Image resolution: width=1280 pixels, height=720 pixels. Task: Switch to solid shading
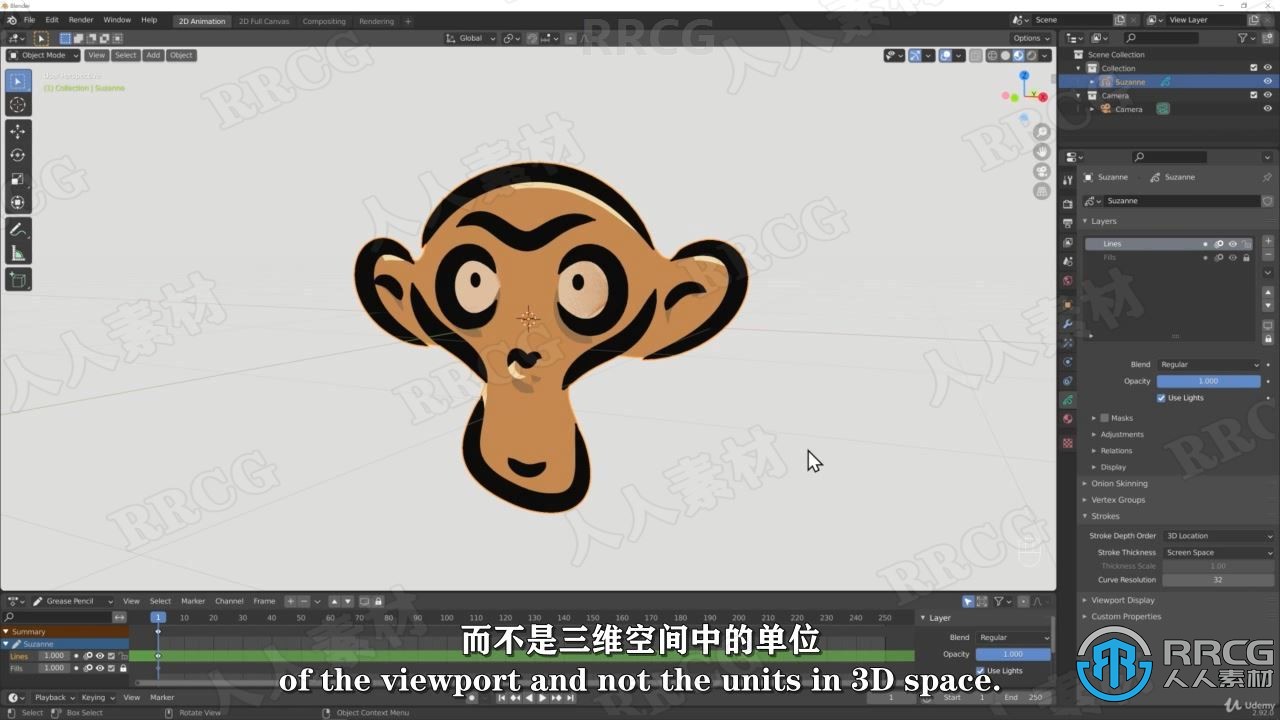(1006, 55)
